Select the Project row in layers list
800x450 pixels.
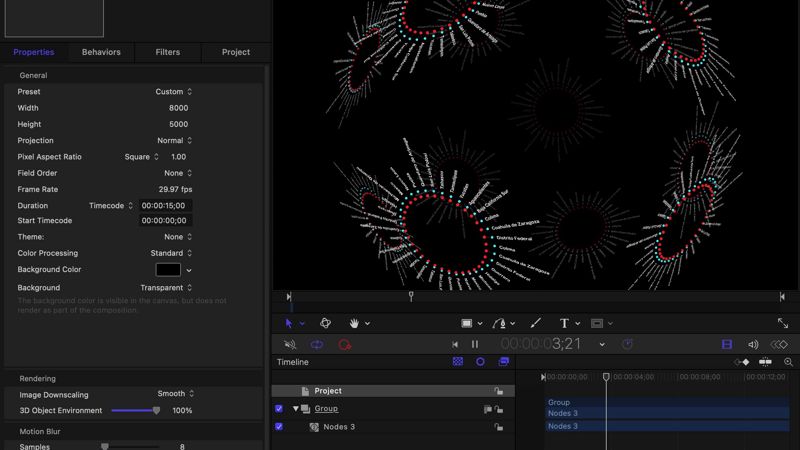point(393,391)
